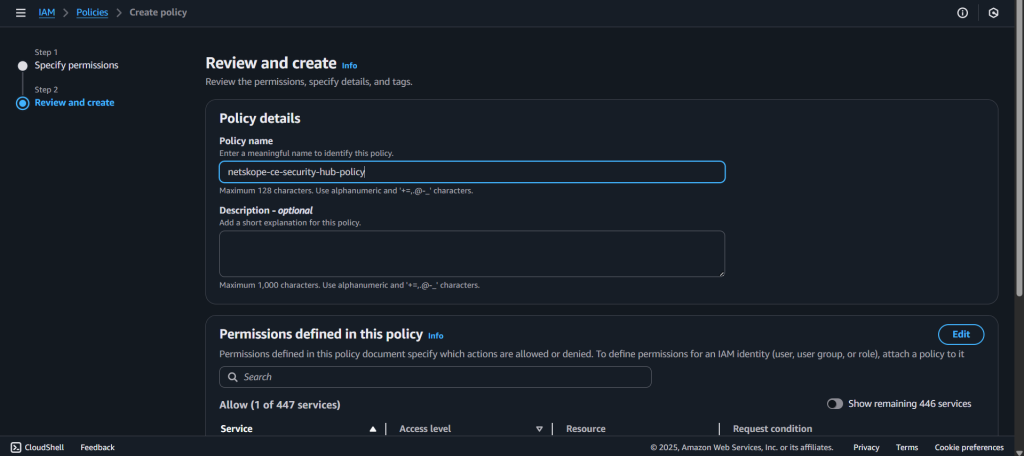The width and height of the screenshot is (1024, 456).
Task: Open the hamburger navigation menu
Action: tap(21, 12)
